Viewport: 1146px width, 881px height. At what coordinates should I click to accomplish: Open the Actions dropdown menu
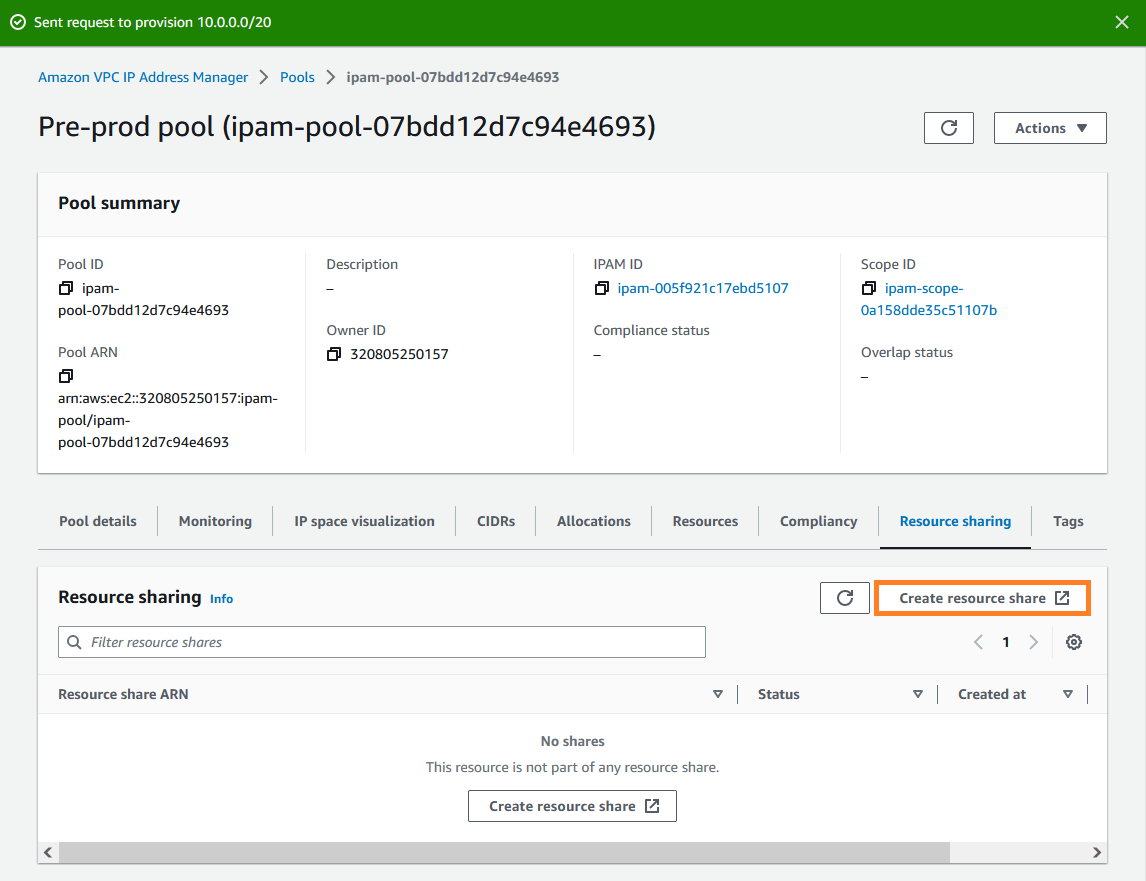(x=1049, y=127)
